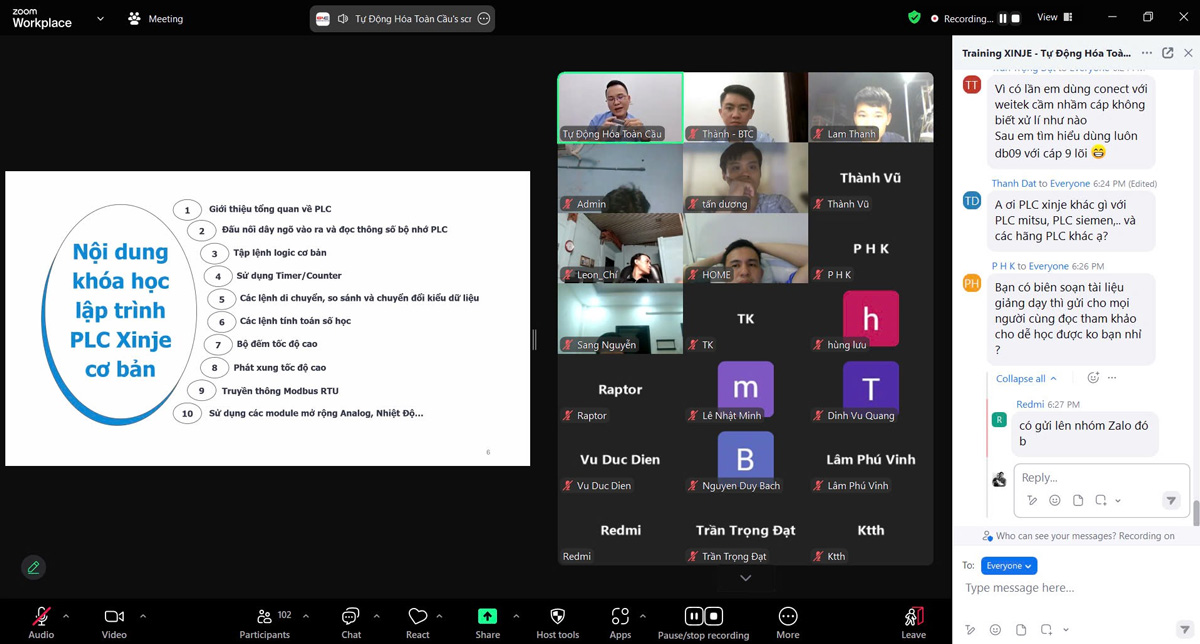
Task: Open the View layout menu
Action: click(1054, 18)
